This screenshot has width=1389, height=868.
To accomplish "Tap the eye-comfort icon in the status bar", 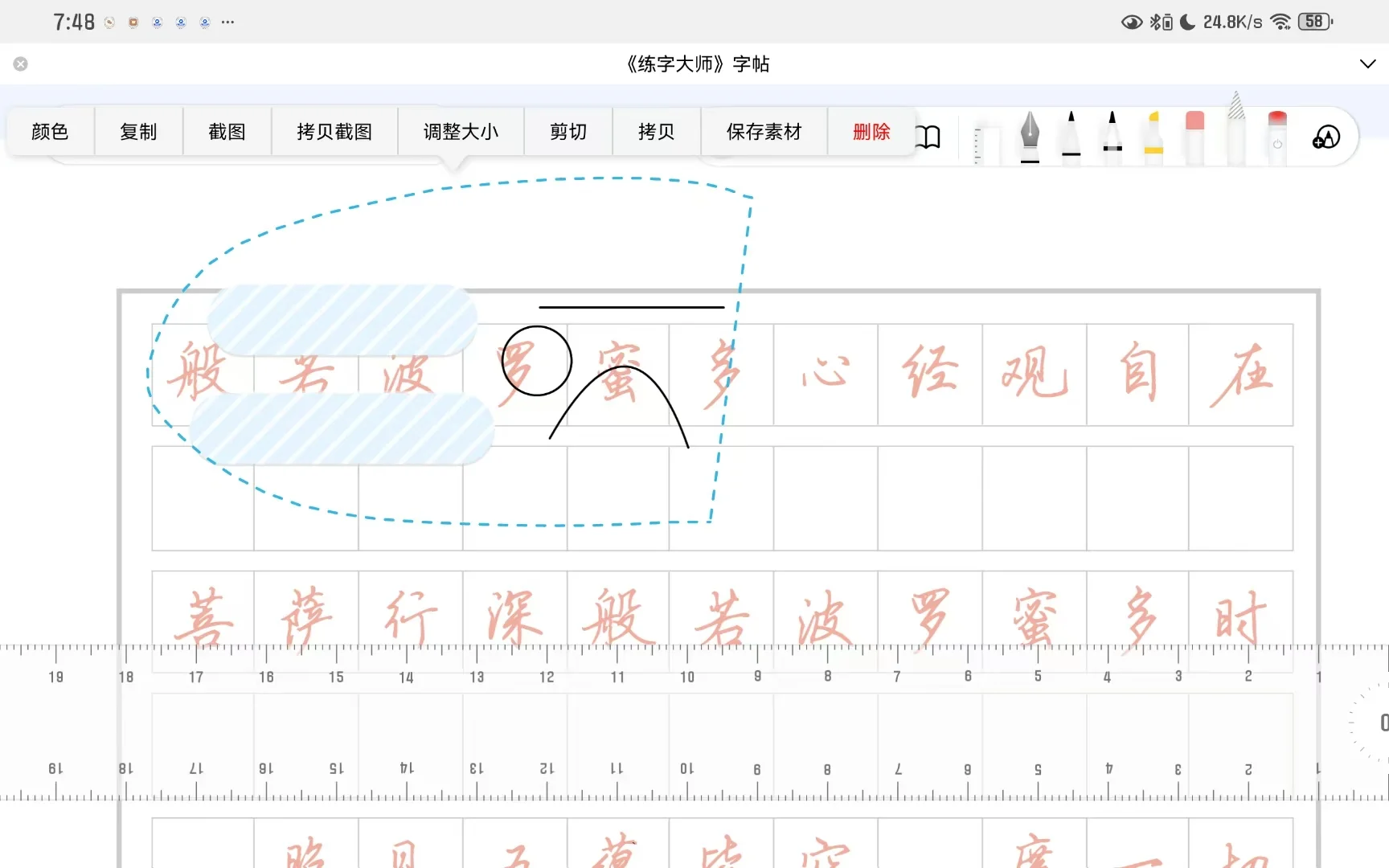I will tap(1132, 23).
